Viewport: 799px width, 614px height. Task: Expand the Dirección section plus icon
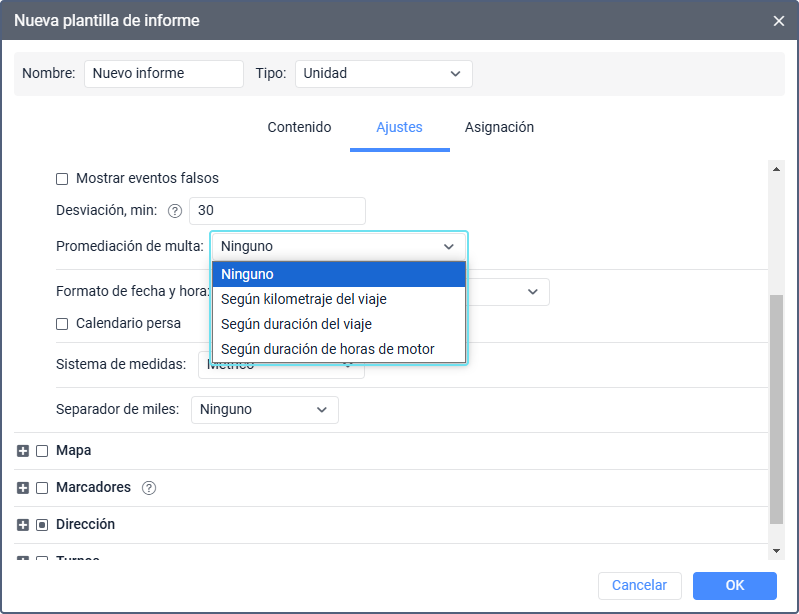[x=23, y=525]
